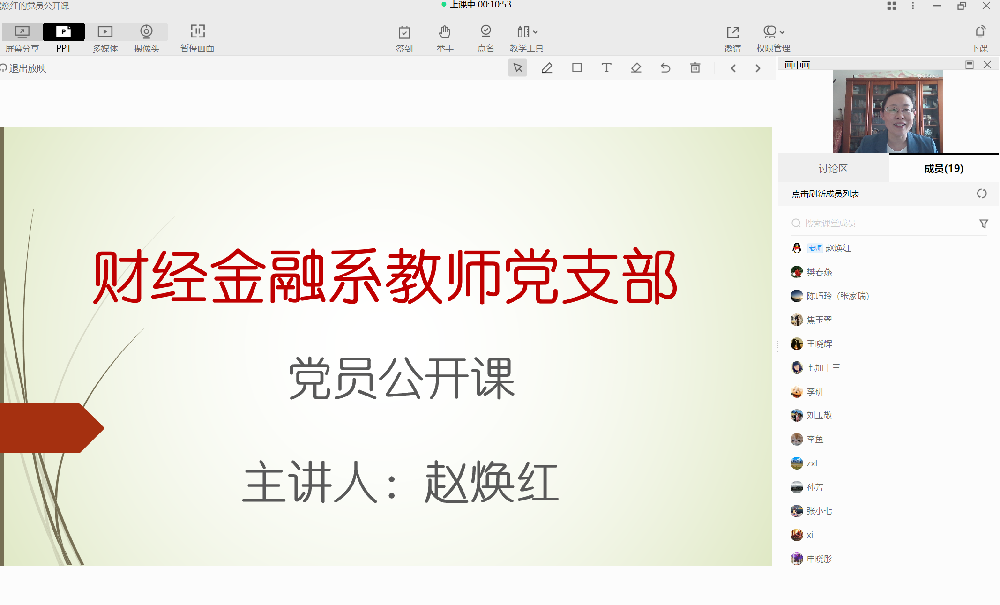Click the member search field
Image resolution: width=1000 pixels, height=605 pixels.
tap(880, 223)
